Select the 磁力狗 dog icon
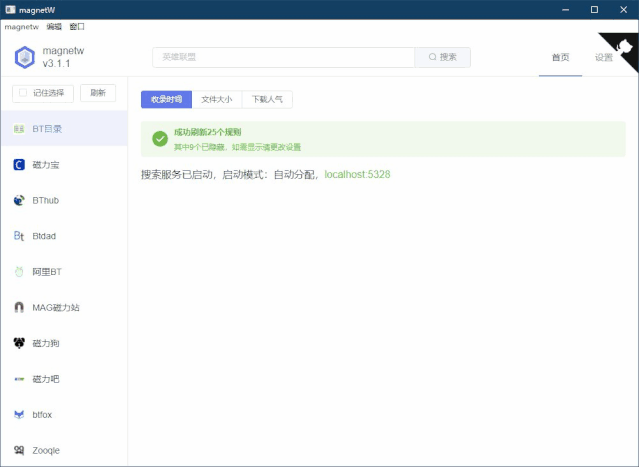Viewport: 639px width, 467px height. click(x=19, y=343)
